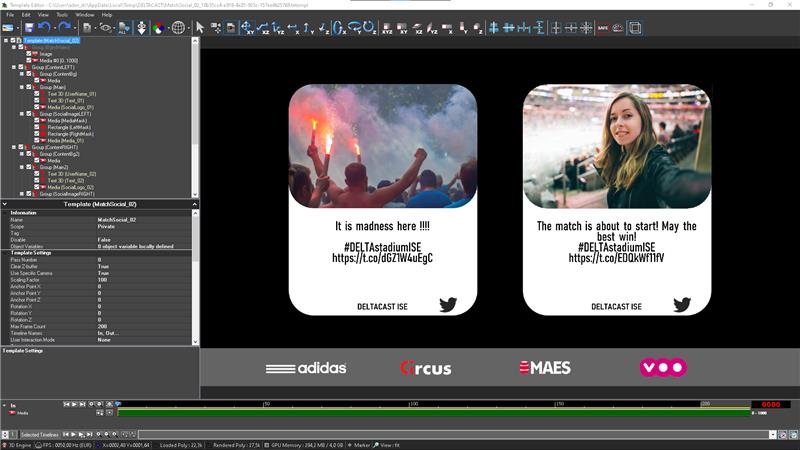
Task: Toggle checkbox for Group (ContentRIGHT)
Action: [21, 147]
